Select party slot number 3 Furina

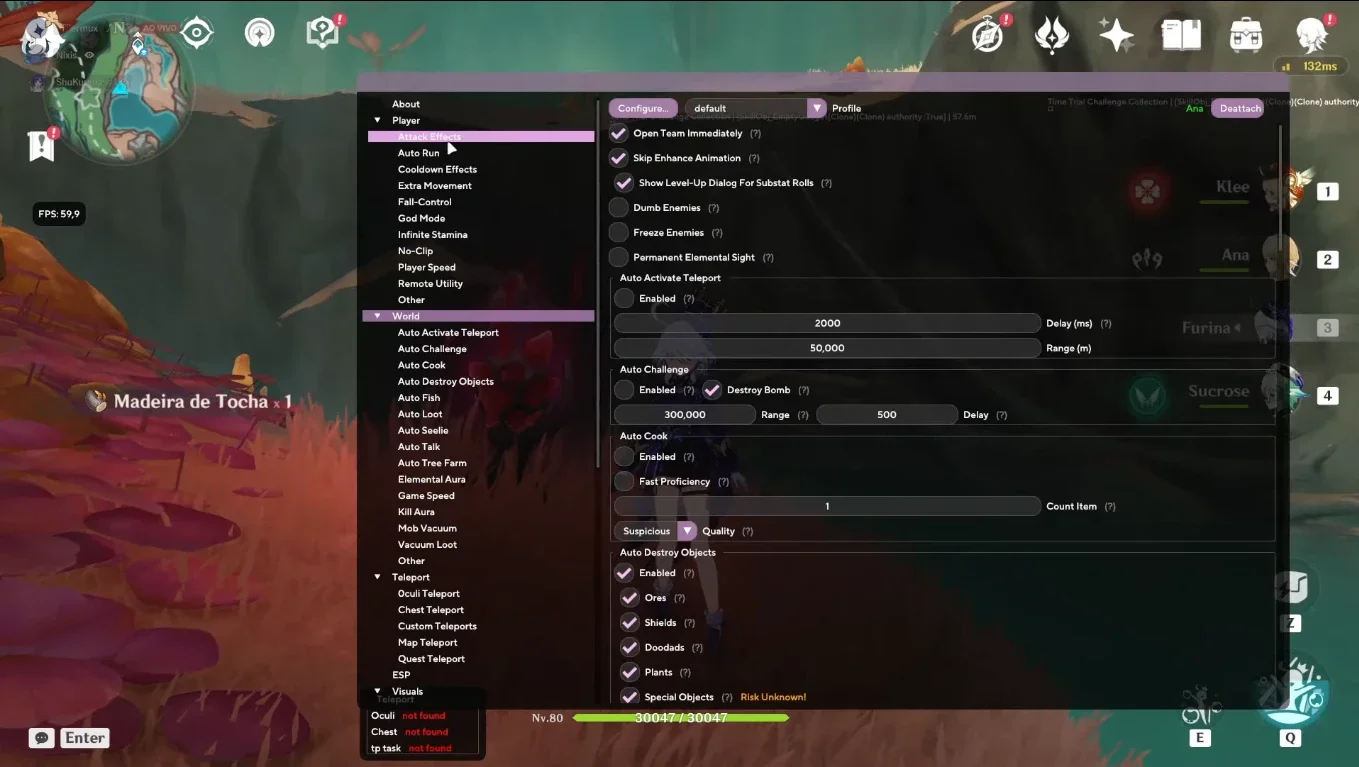point(1327,328)
